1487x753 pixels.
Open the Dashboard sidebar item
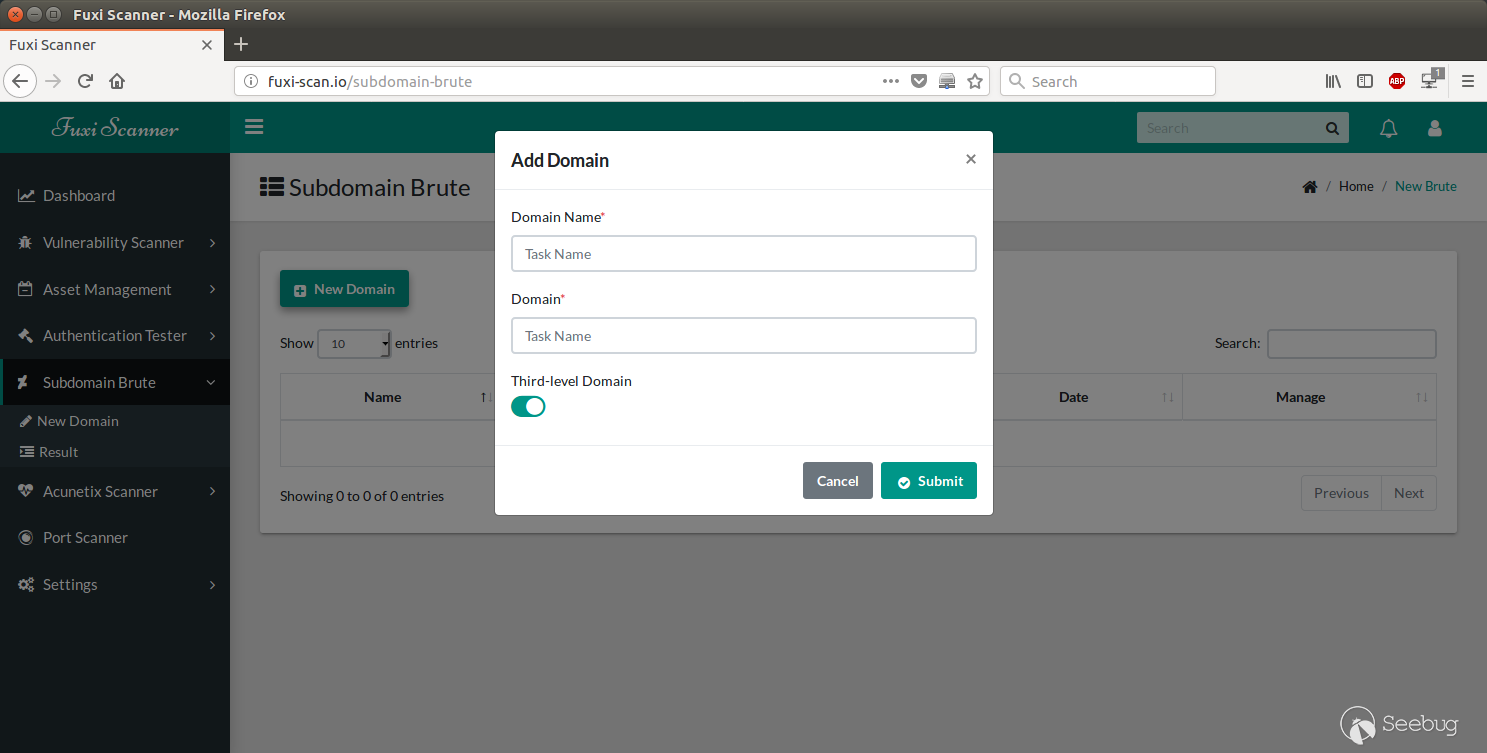[x=115, y=195]
